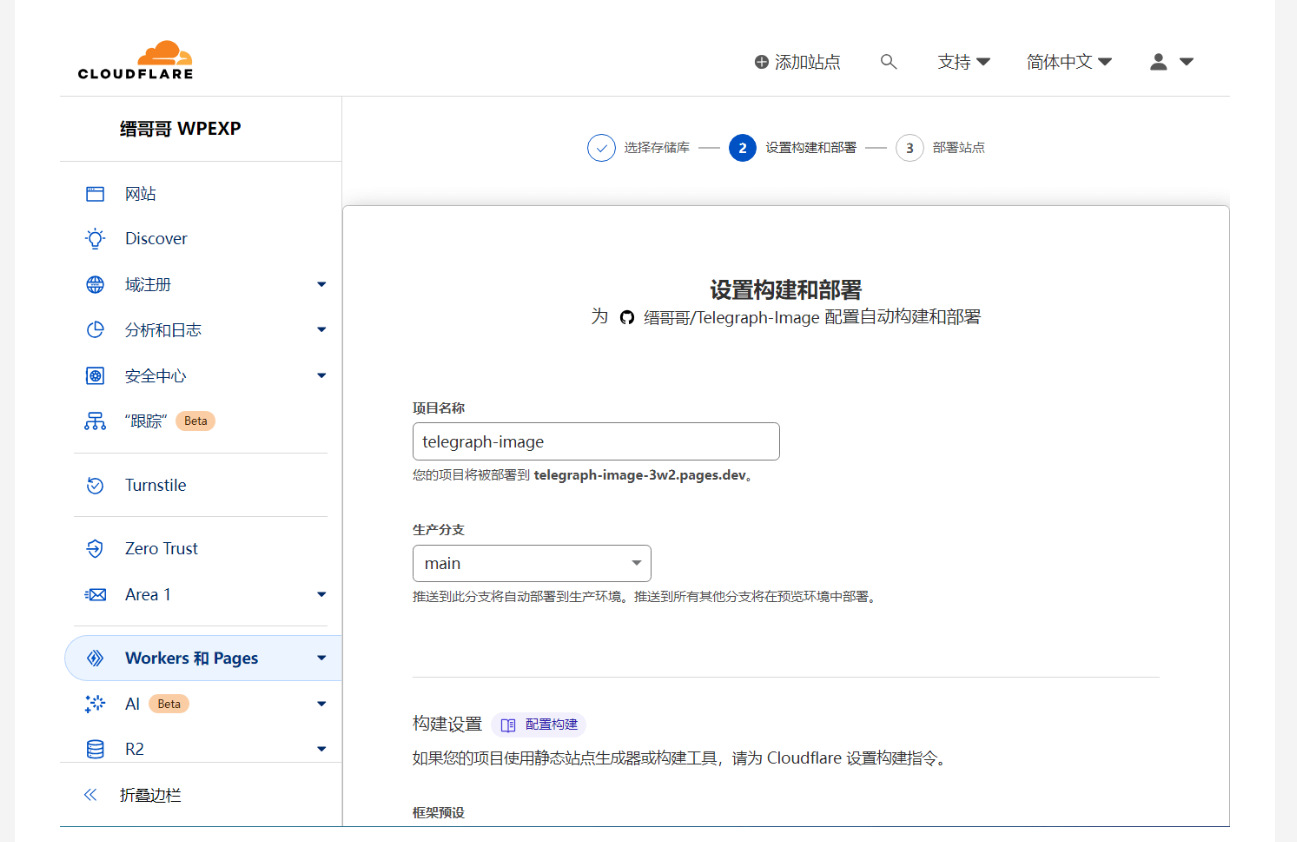Expand the 域注册 sidebar section

[321, 285]
